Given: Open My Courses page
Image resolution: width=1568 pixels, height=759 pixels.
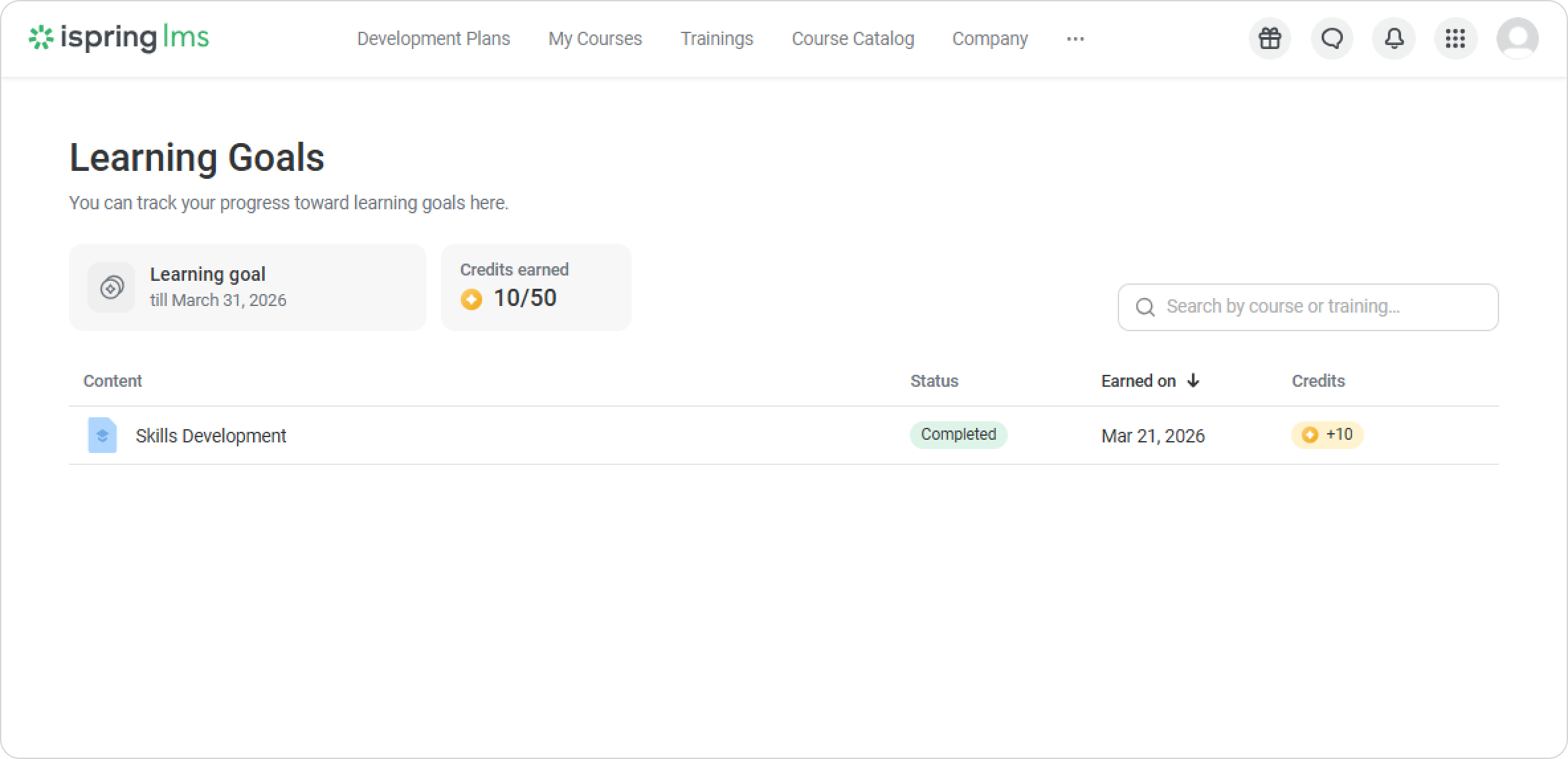Looking at the screenshot, I should tap(595, 39).
